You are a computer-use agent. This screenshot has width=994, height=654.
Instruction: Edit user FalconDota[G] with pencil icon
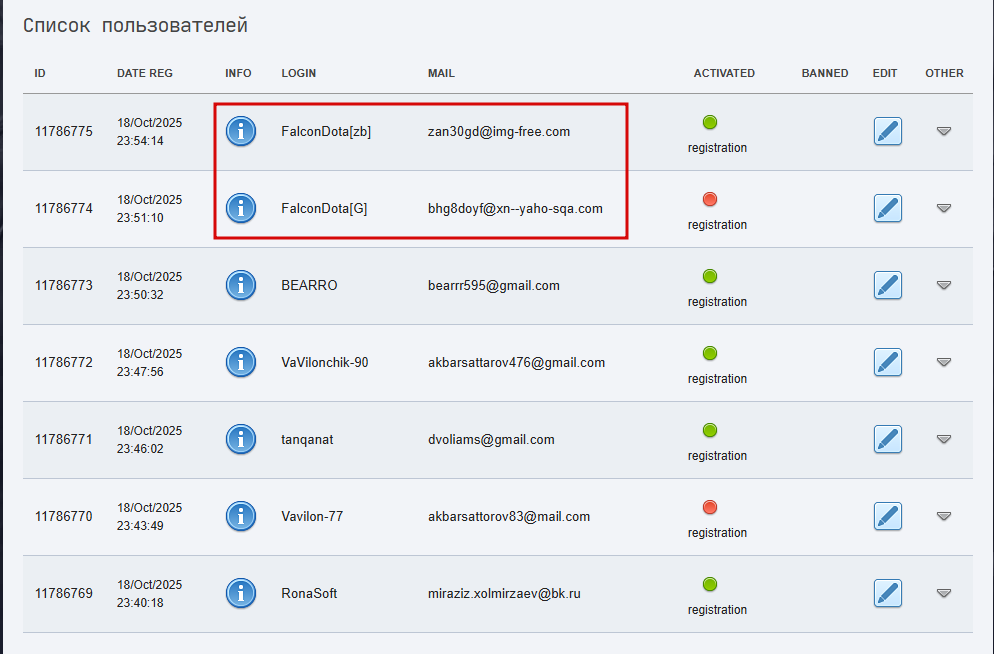coord(887,208)
